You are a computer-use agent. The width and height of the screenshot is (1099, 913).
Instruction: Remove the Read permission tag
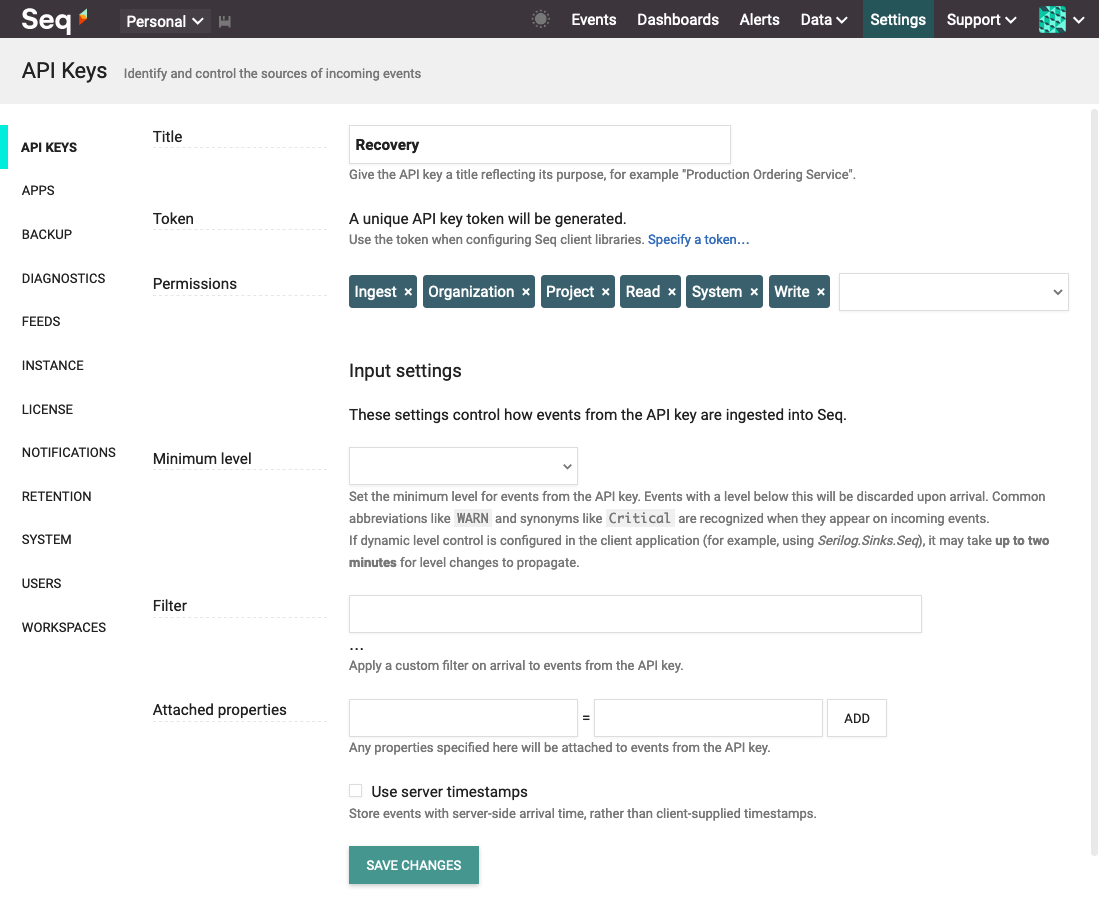[x=671, y=292]
